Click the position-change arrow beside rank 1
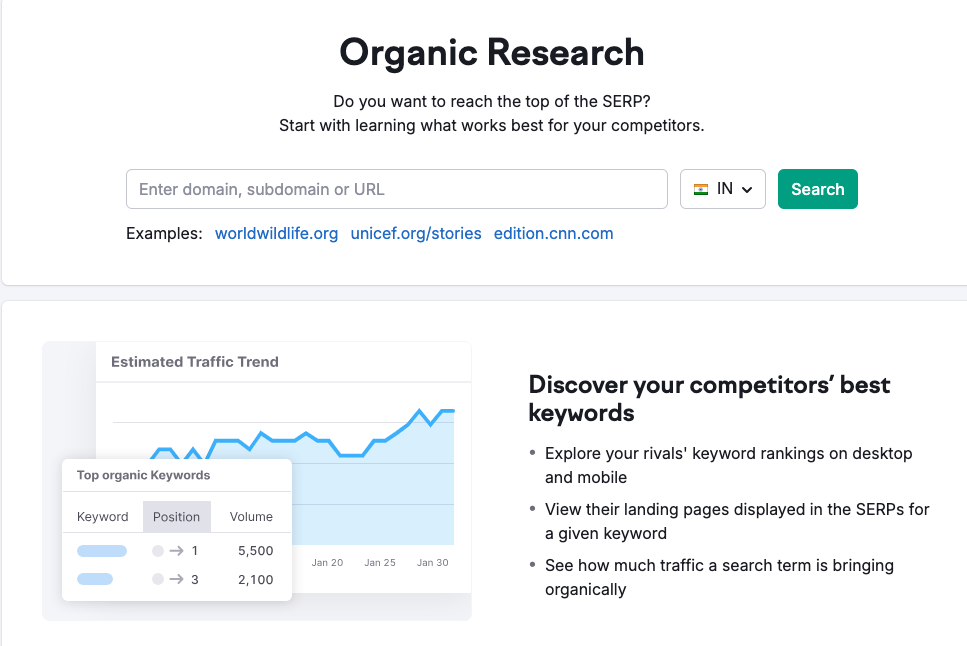 tap(176, 550)
